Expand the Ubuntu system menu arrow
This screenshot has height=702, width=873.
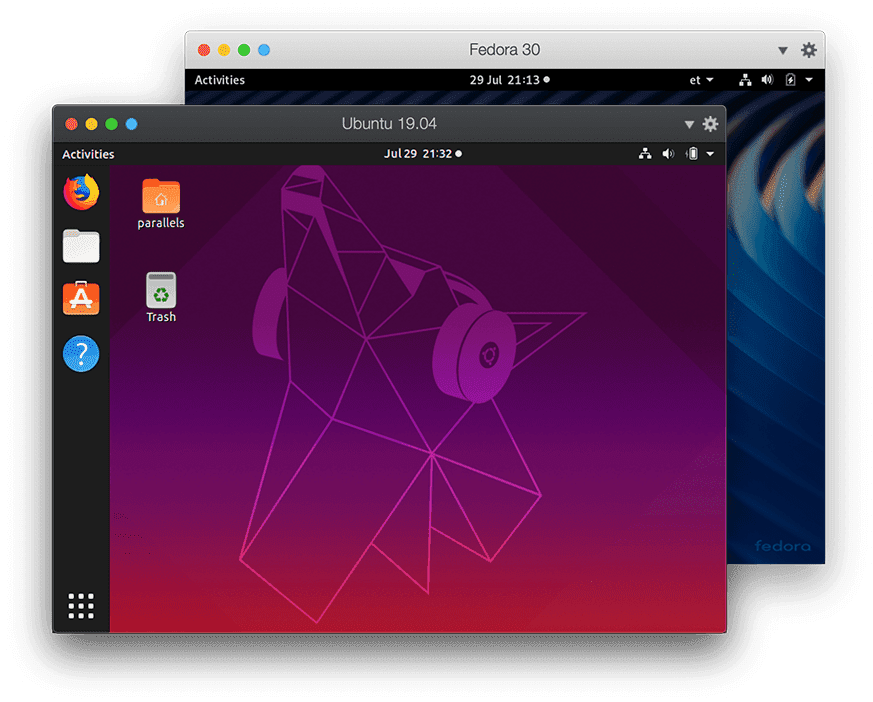coord(710,154)
